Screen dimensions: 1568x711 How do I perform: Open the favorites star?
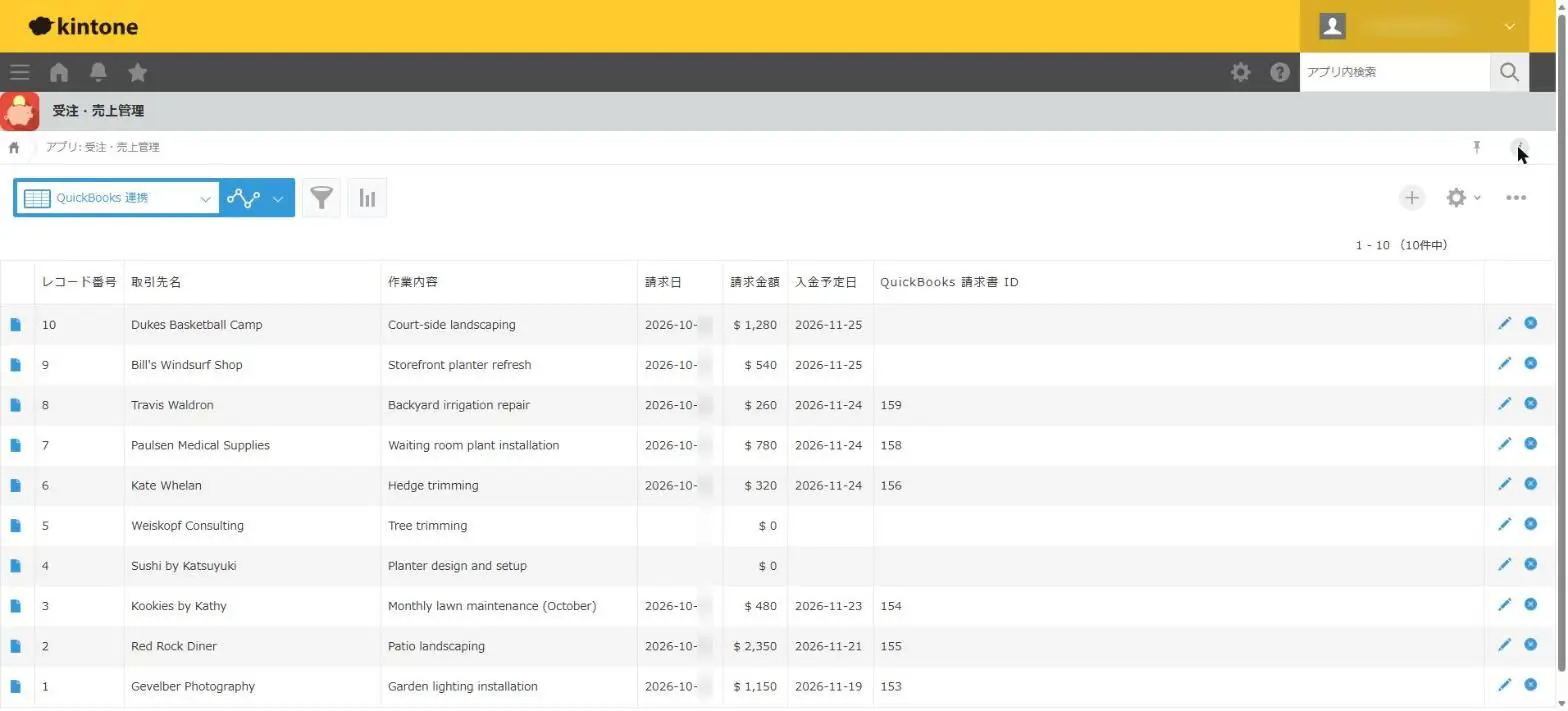click(138, 72)
